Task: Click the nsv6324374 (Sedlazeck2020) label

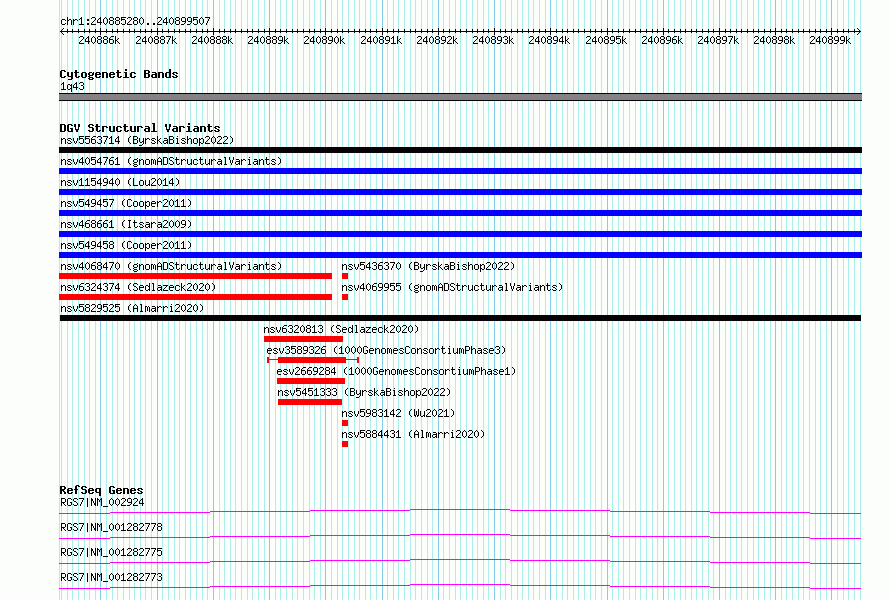Action: pos(138,287)
